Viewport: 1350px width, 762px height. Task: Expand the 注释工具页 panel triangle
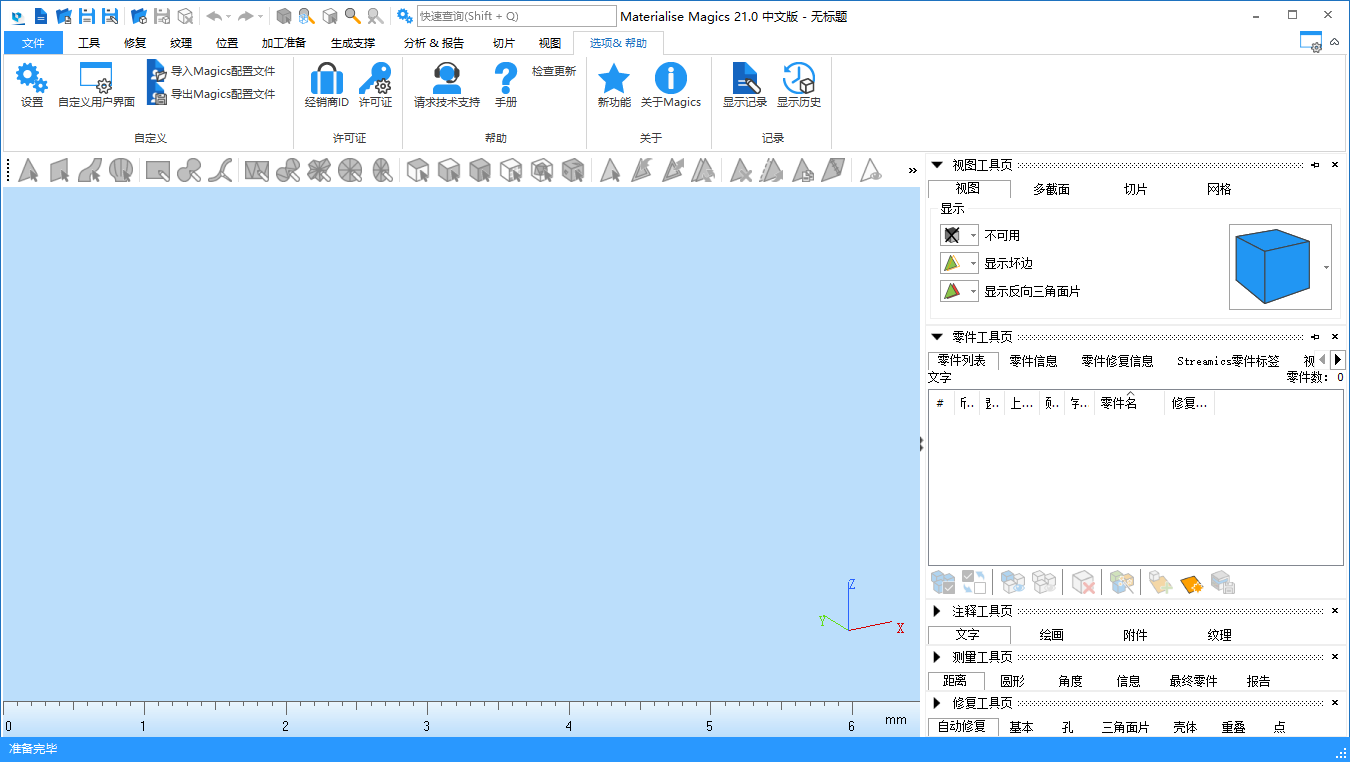click(937, 611)
